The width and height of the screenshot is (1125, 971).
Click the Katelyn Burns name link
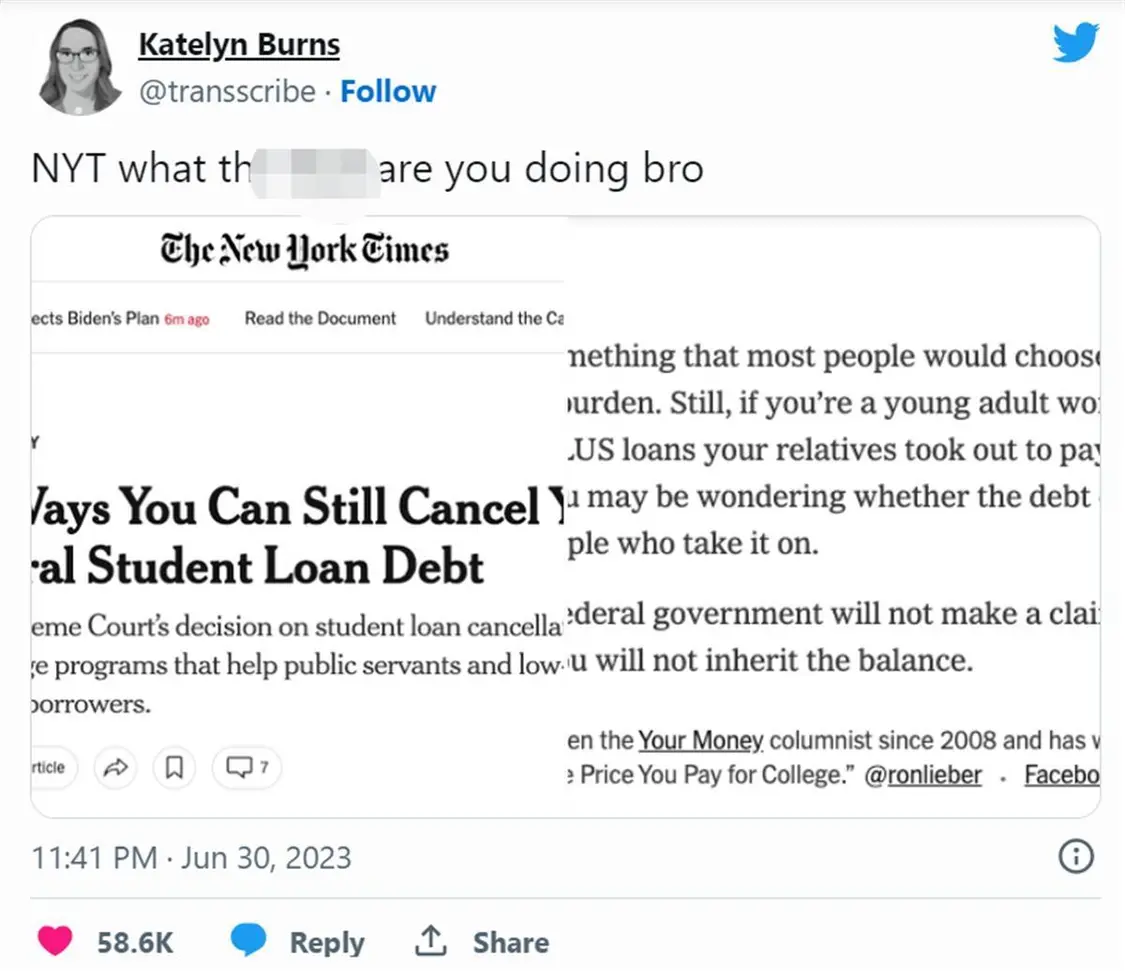coord(239,44)
